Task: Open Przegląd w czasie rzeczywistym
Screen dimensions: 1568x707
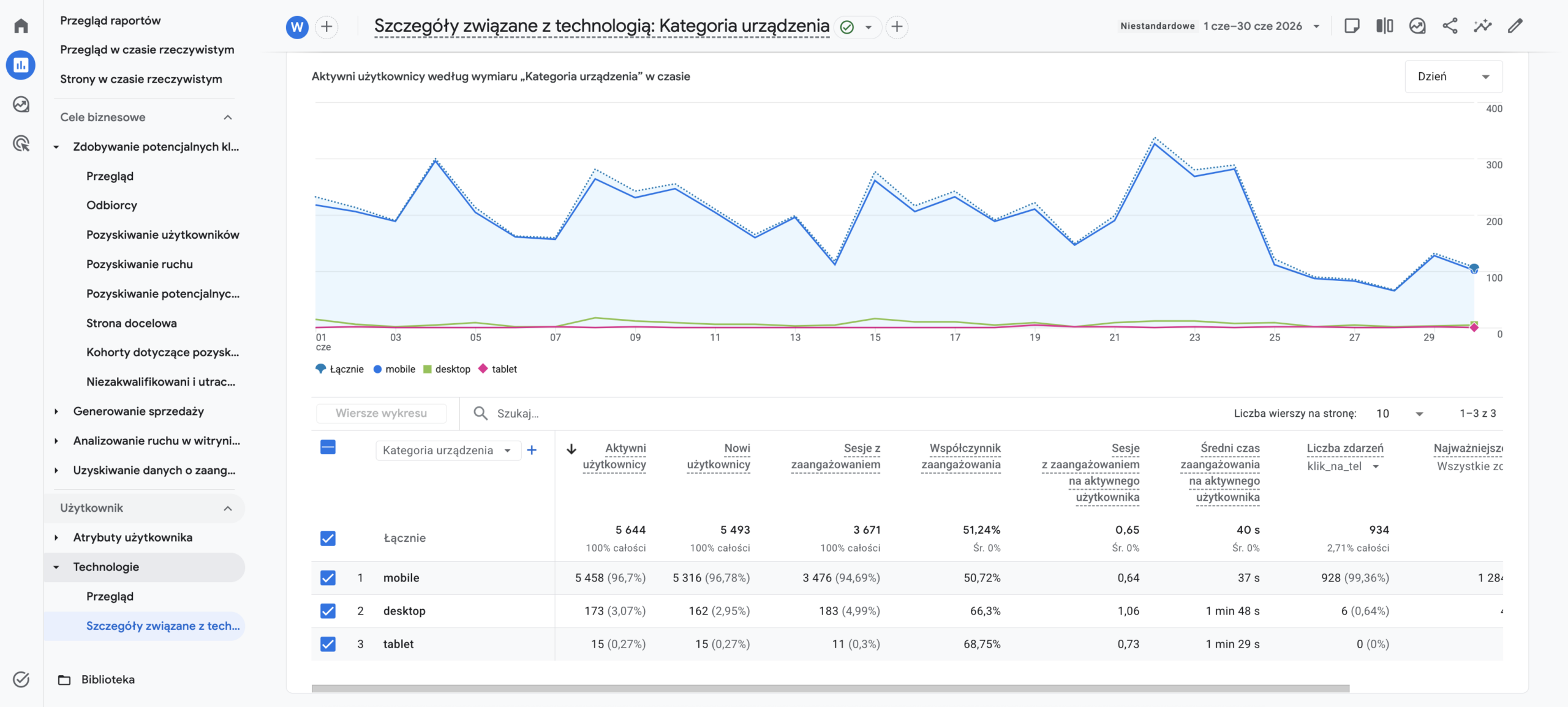Action: coord(147,50)
